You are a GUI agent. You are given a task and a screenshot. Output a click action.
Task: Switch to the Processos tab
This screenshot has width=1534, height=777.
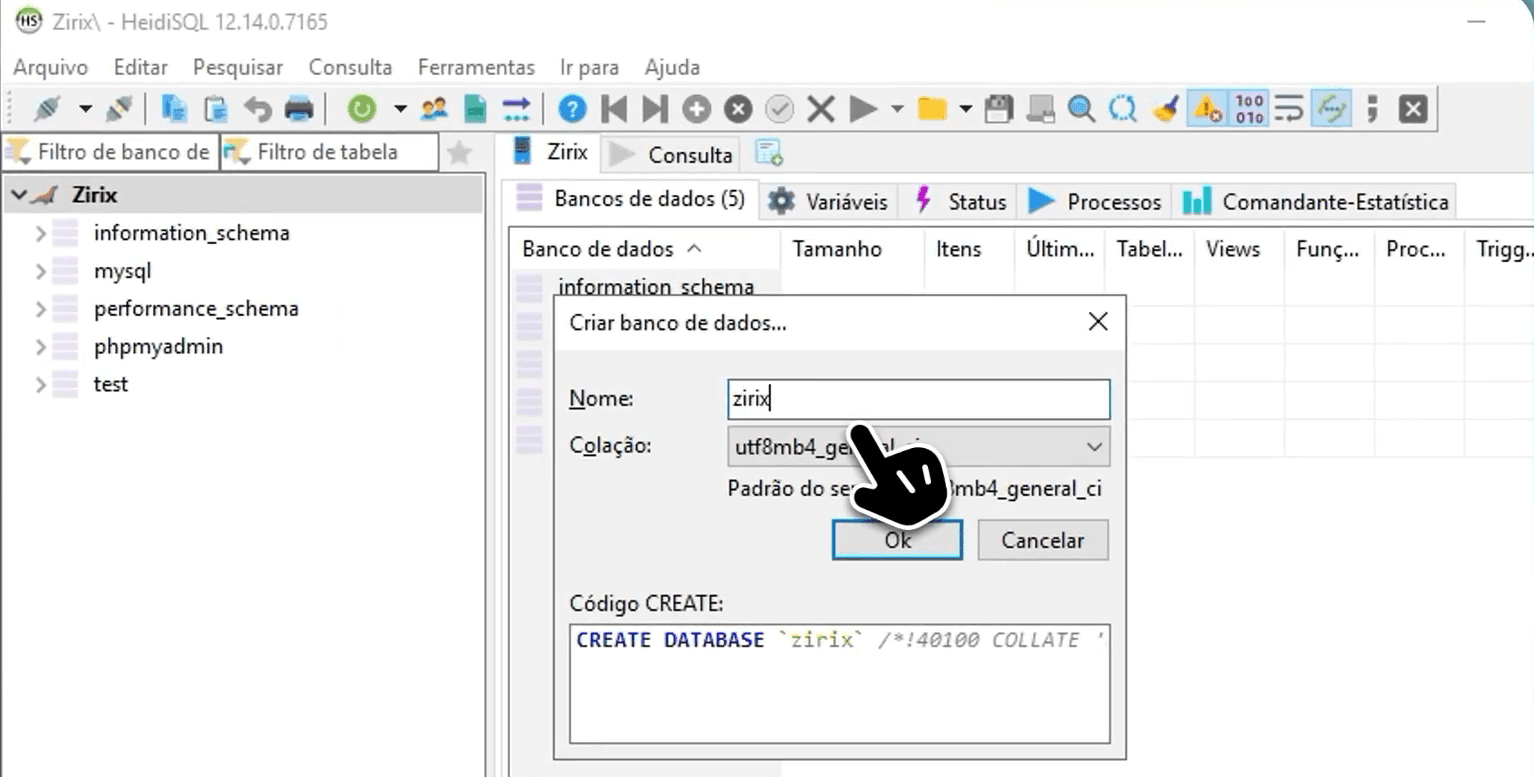point(1094,201)
